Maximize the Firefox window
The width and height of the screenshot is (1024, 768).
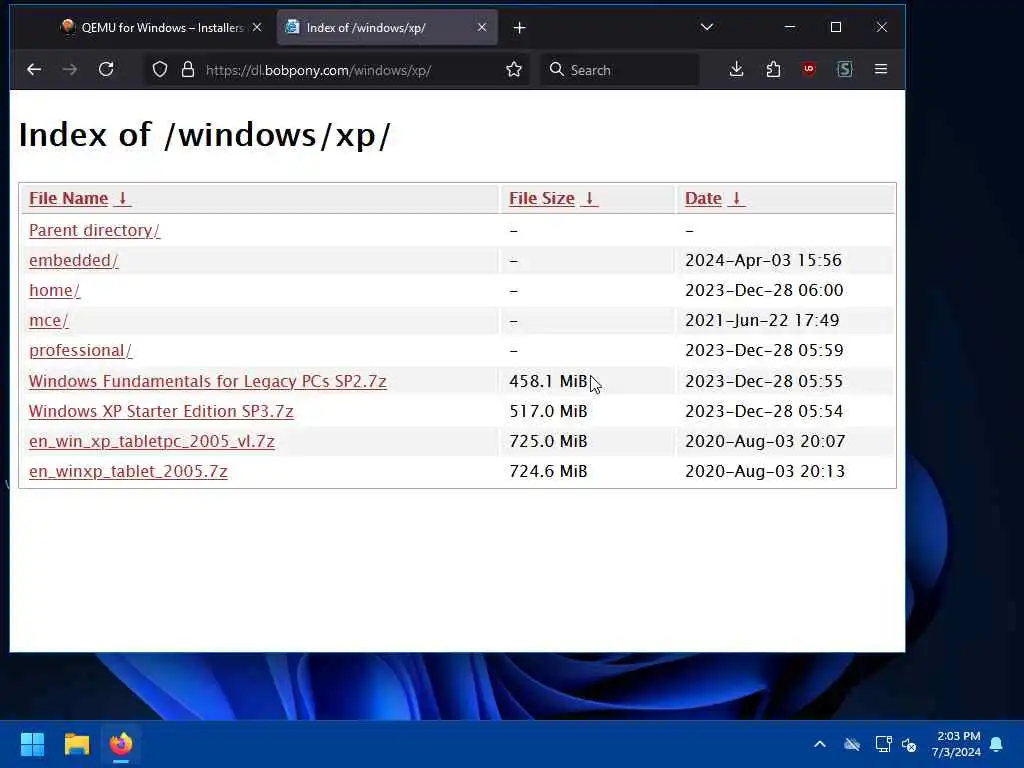pyautogui.click(x=836, y=27)
